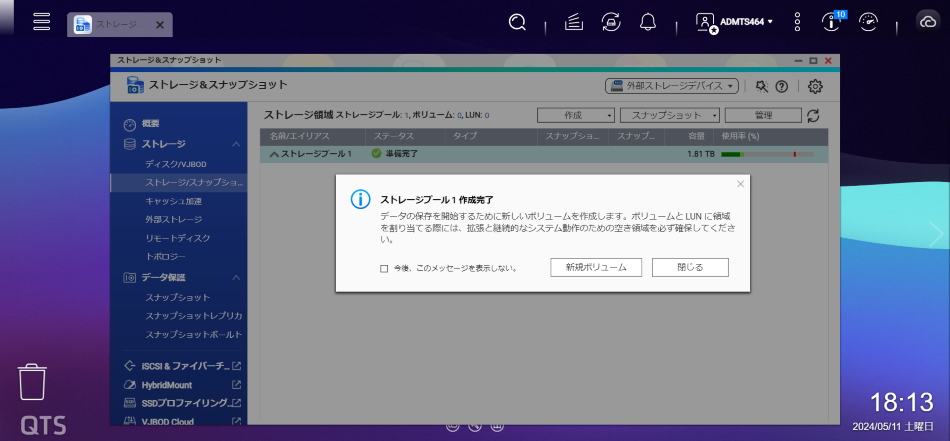Collapse the ストレージプール 1 row arrow
The width and height of the screenshot is (950, 441).
(274, 154)
